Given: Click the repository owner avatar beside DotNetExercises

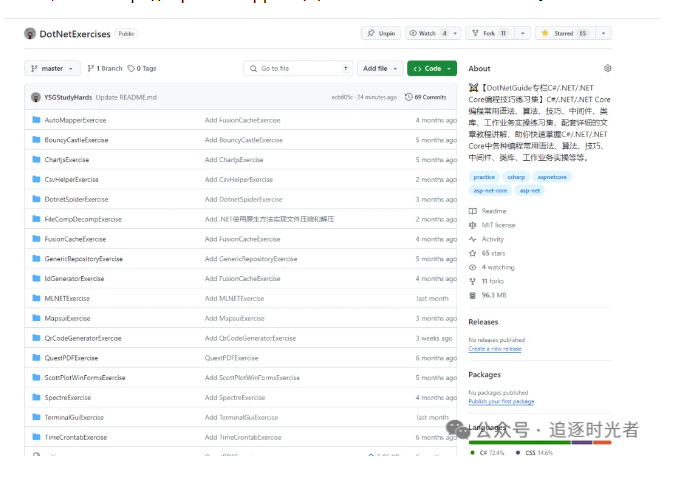Looking at the screenshot, I should point(30,34).
